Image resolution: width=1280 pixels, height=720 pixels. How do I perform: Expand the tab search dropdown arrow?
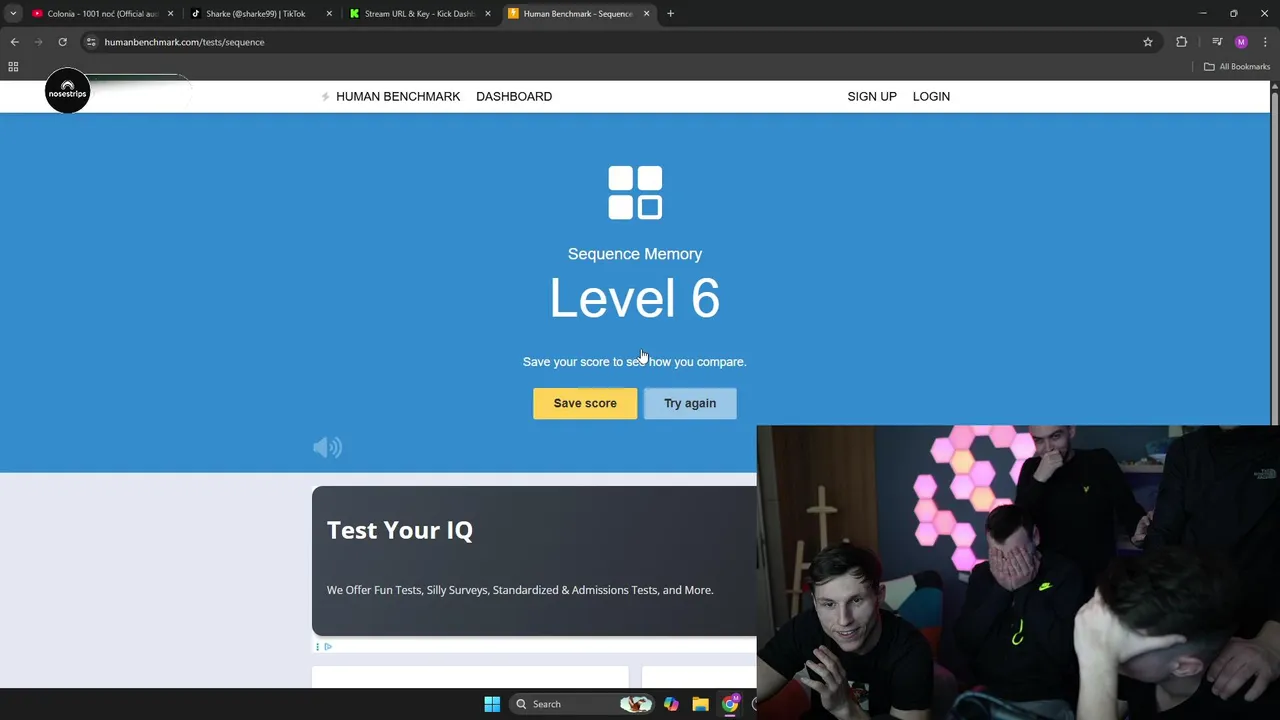tap(13, 14)
